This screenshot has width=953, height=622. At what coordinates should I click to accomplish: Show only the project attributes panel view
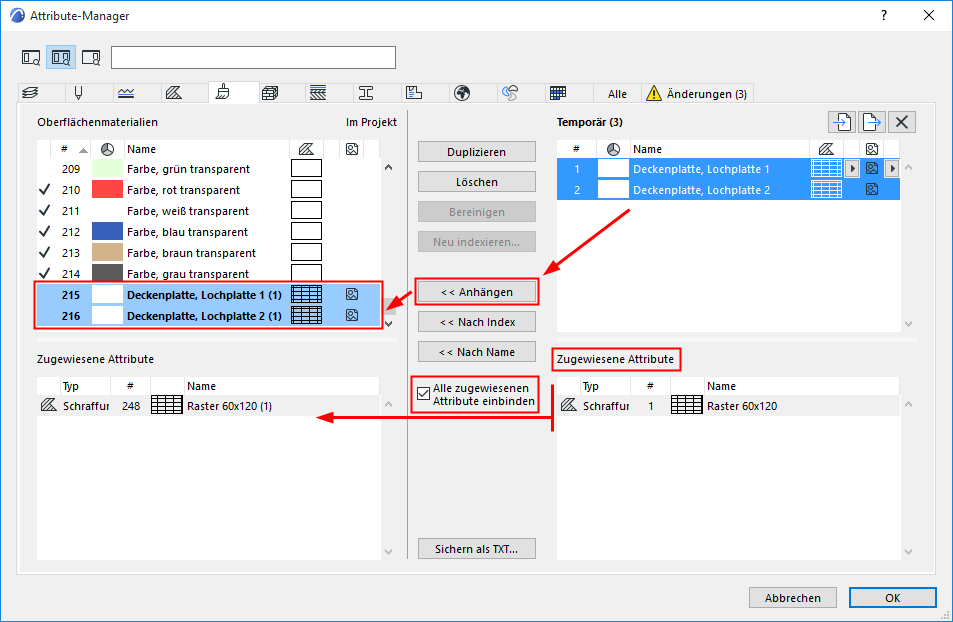[31, 58]
